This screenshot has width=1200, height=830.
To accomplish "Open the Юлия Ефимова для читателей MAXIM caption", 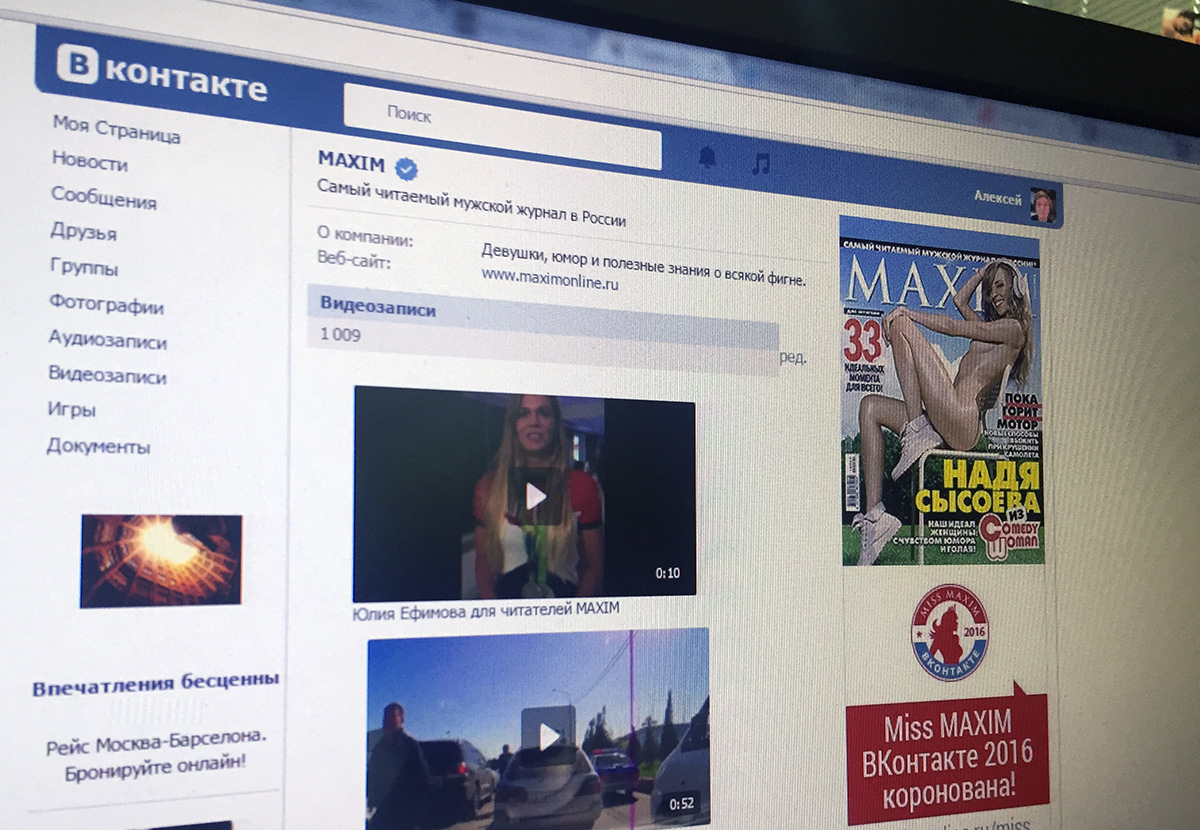I will [487, 609].
